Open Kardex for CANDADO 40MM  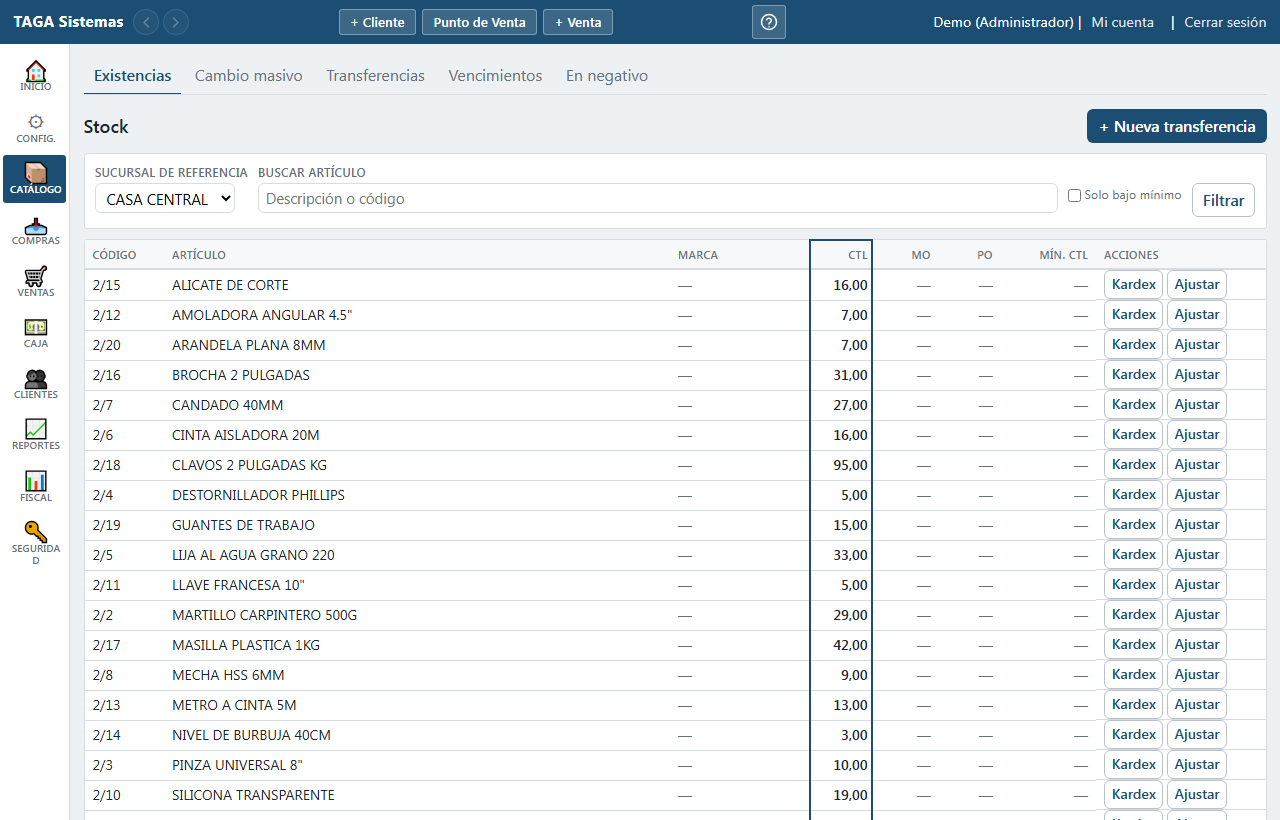(x=1134, y=405)
